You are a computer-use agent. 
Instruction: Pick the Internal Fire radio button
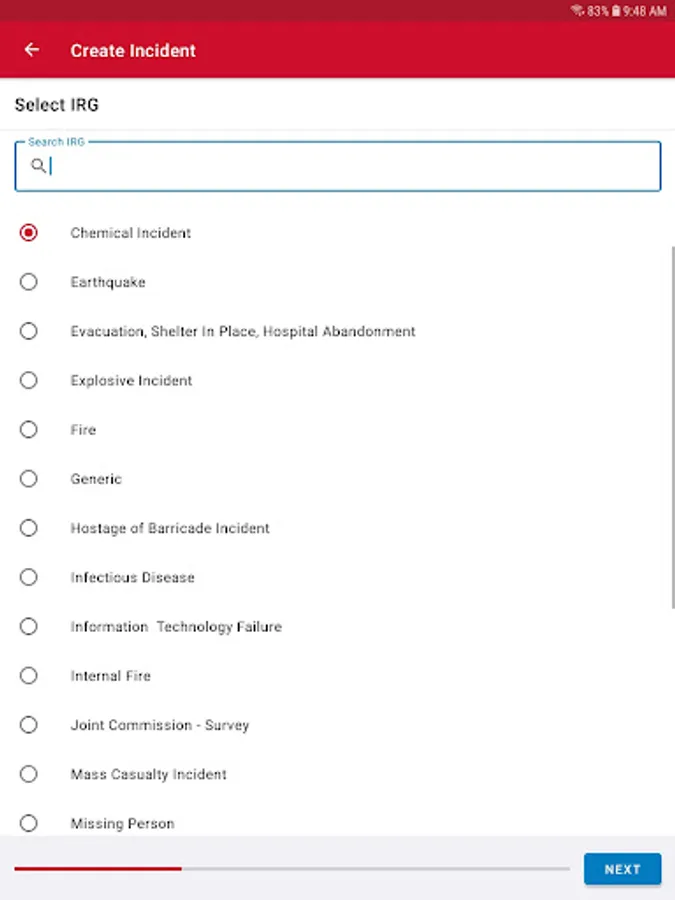pos(29,676)
